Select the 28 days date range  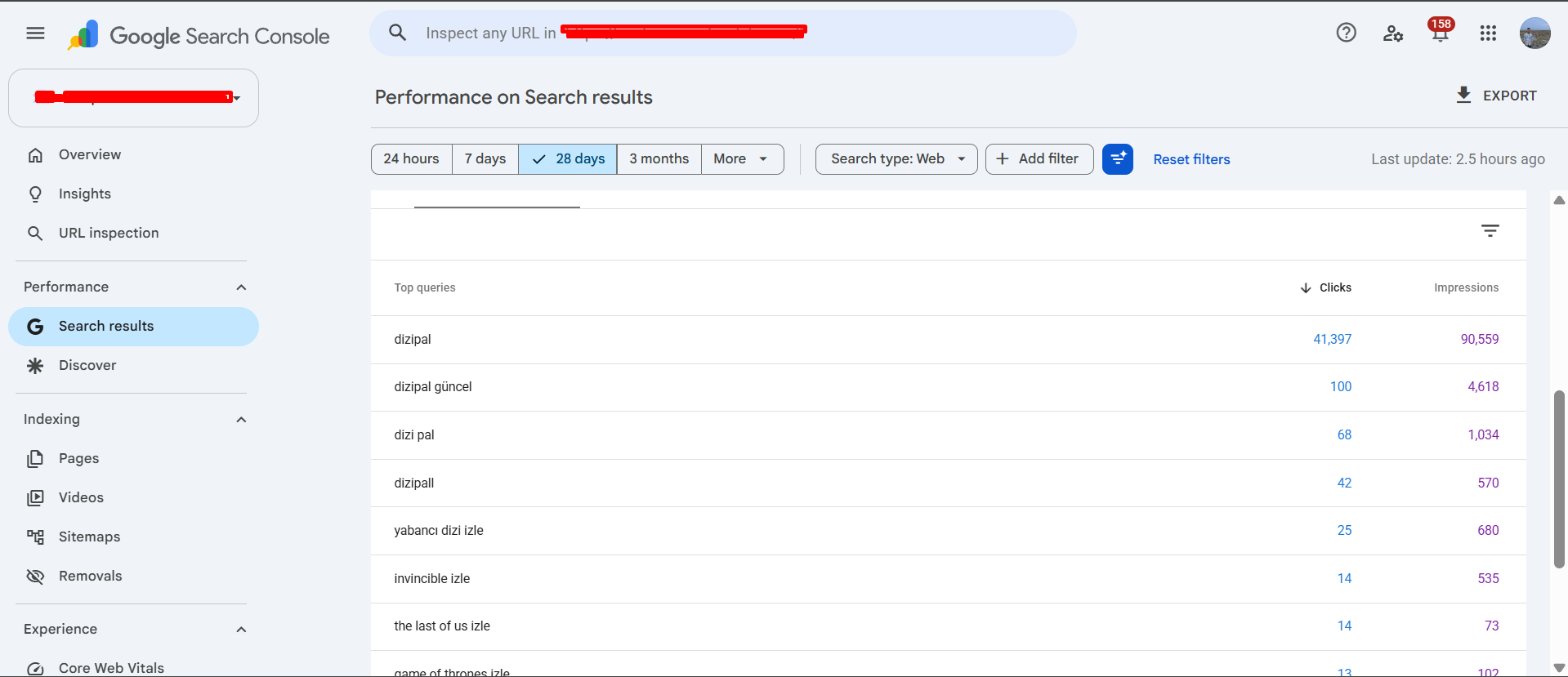click(568, 158)
